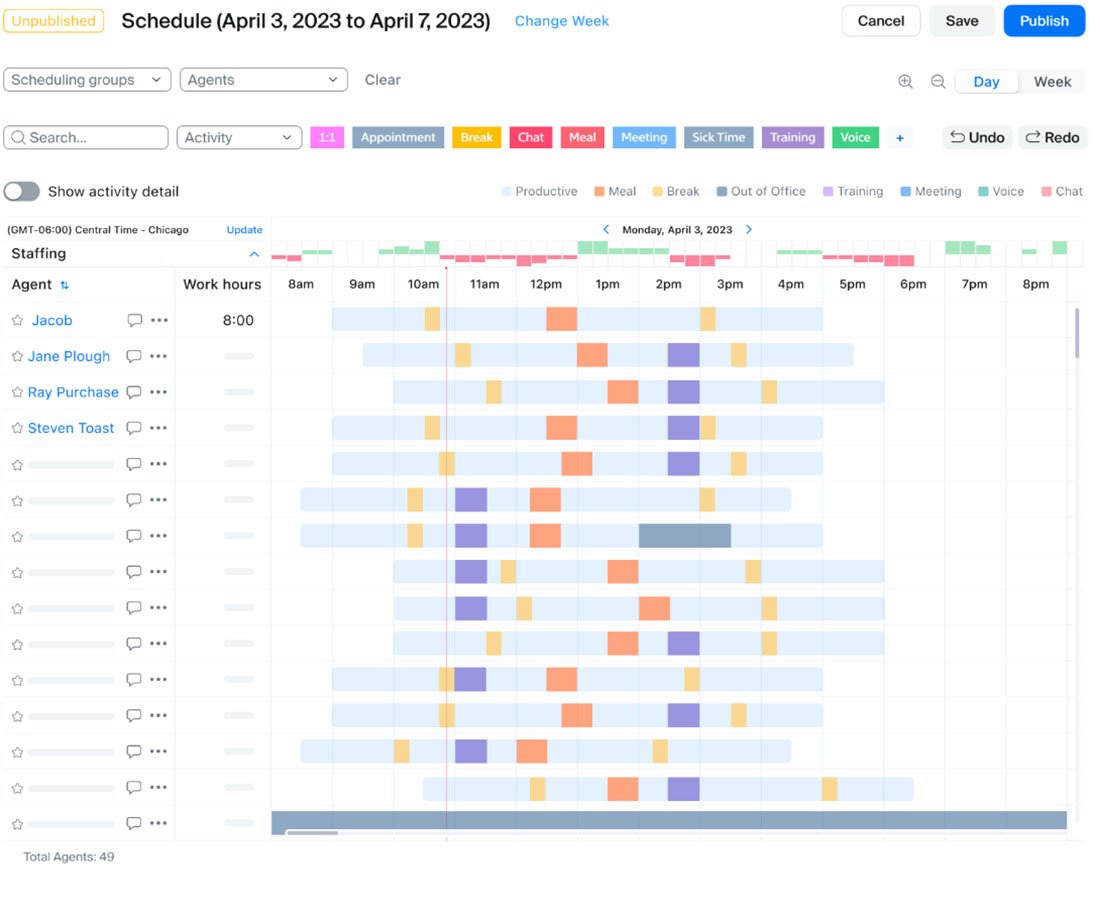The width and height of the screenshot is (1100, 916).
Task: Enable the Show activity detail toggle
Action: 21,191
